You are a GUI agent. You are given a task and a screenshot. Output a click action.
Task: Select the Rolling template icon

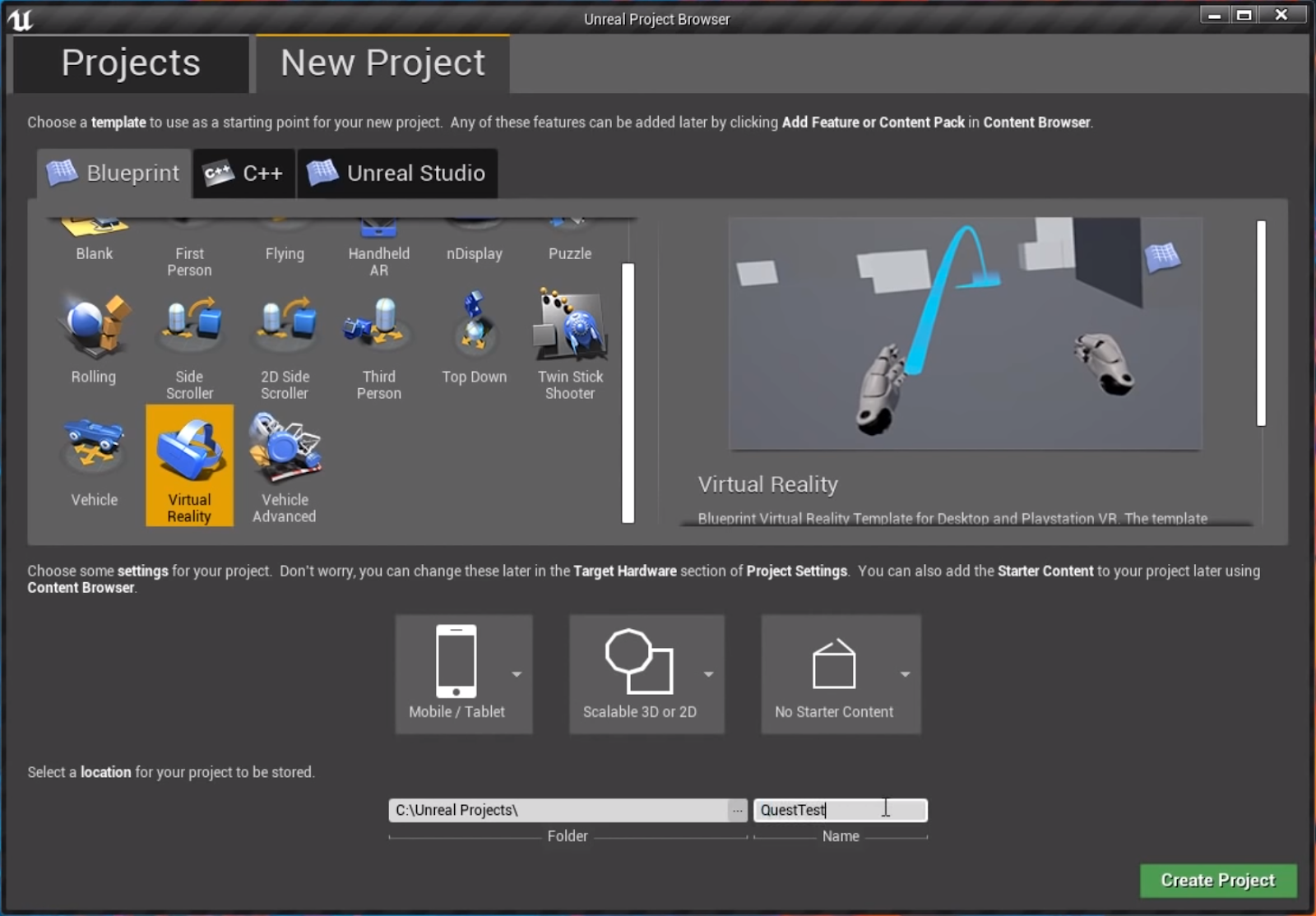tap(94, 326)
